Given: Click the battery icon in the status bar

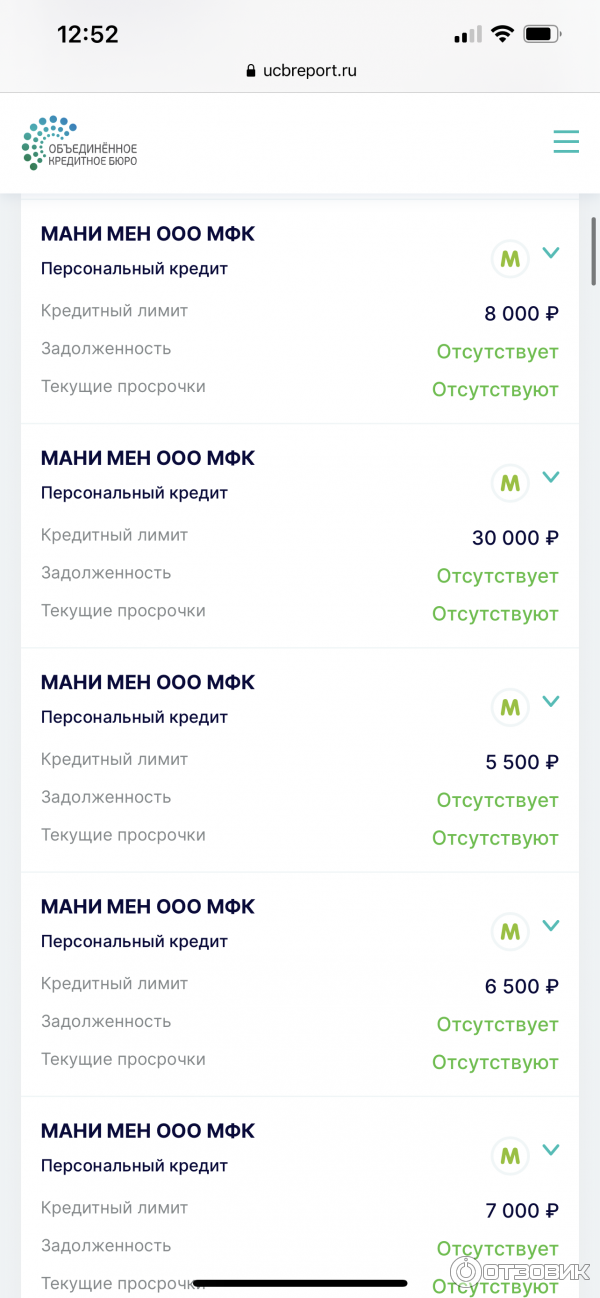Looking at the screenshot, I should (x=541, y=34).
